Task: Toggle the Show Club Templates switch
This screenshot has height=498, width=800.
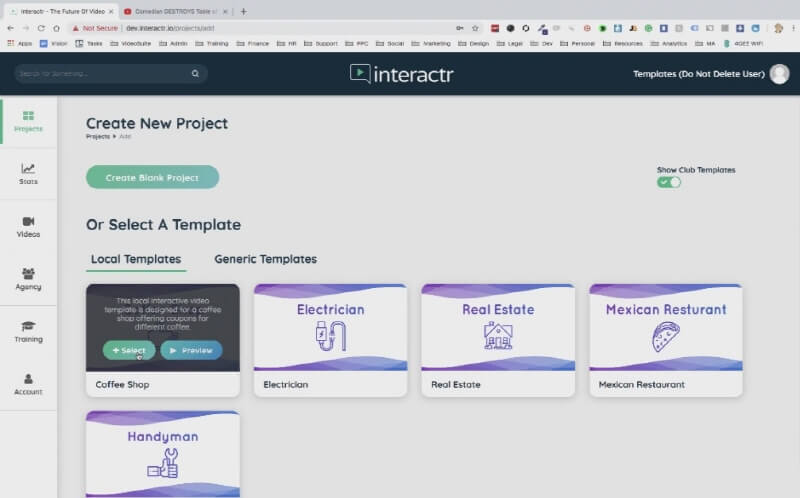Action: [x=669, y=182]
